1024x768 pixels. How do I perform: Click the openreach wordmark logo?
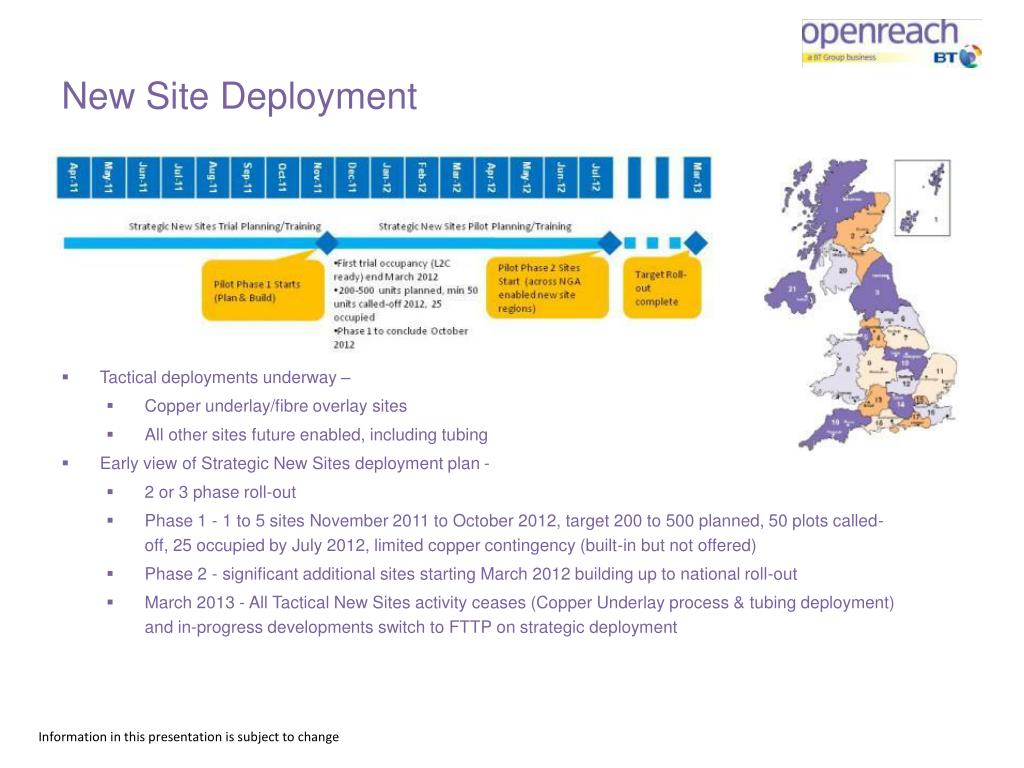click(880, 34)
